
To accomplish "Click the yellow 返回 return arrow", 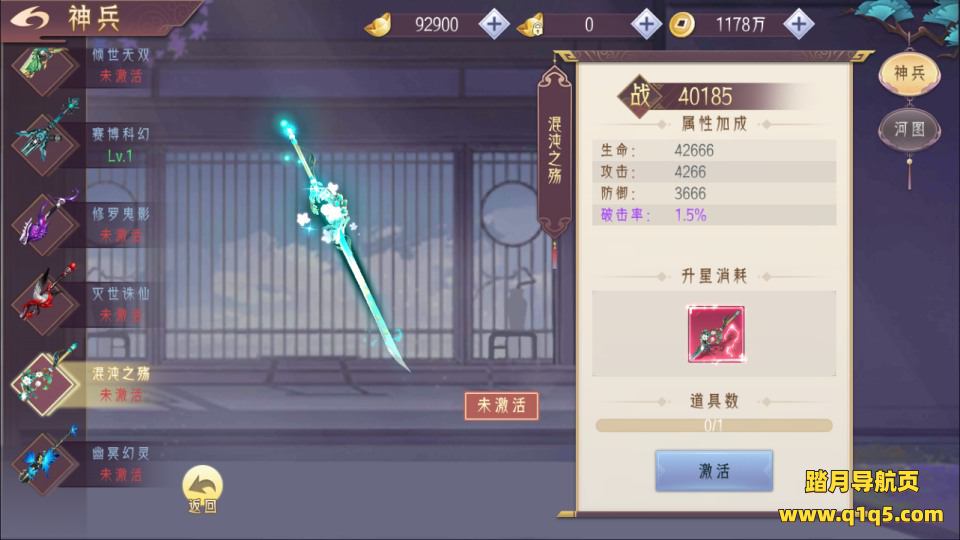I will click(x=203, y=489).
